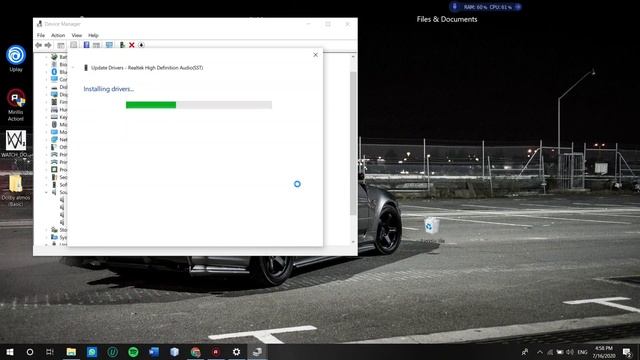This screenshot has height=360, width=640.
Task: Click the green driver installation progress bar
Action: click(199, 105)
